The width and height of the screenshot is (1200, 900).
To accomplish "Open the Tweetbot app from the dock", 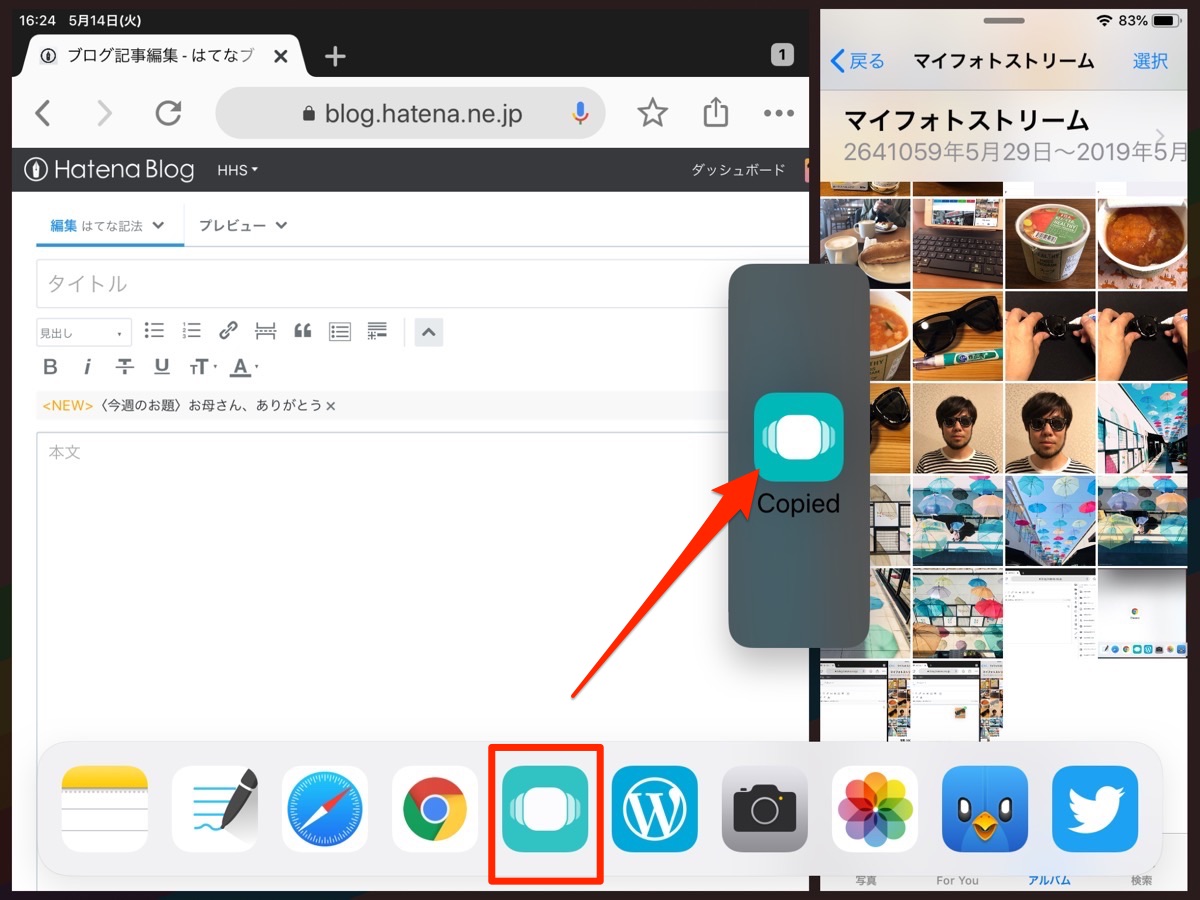I will pyautogui.click(x=984, y=810).
